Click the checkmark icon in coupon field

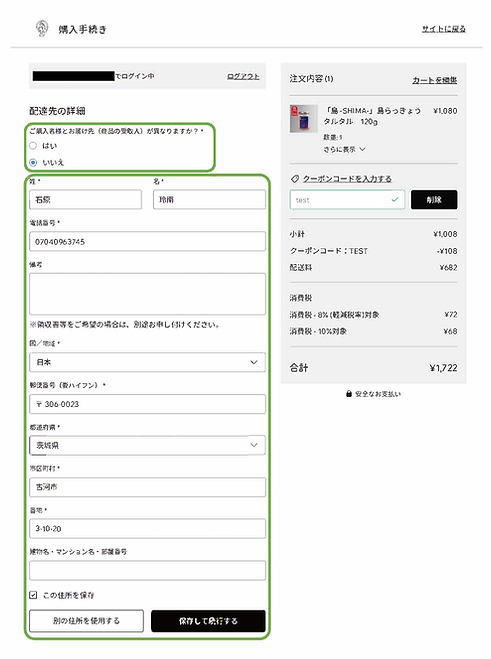click(x=395, y=200)
